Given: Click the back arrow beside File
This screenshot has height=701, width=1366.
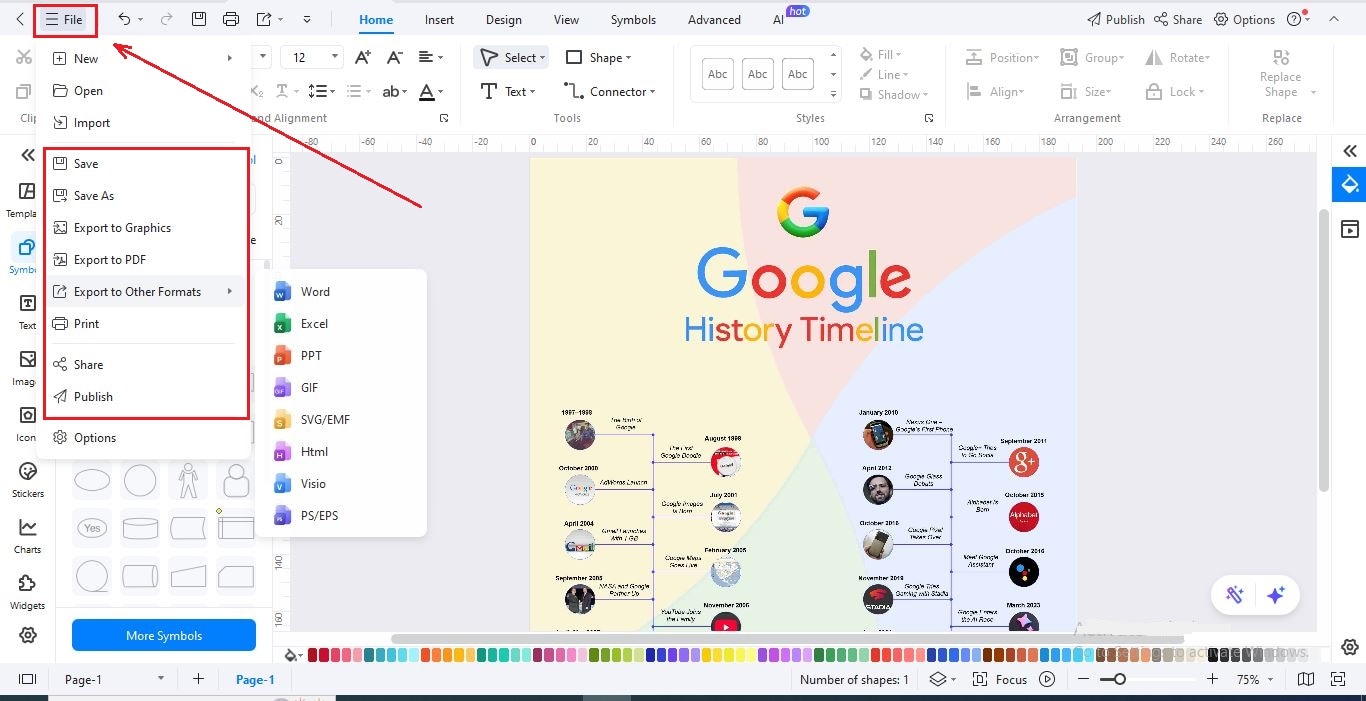Looking at the screenshot, I should click(20, 19).
